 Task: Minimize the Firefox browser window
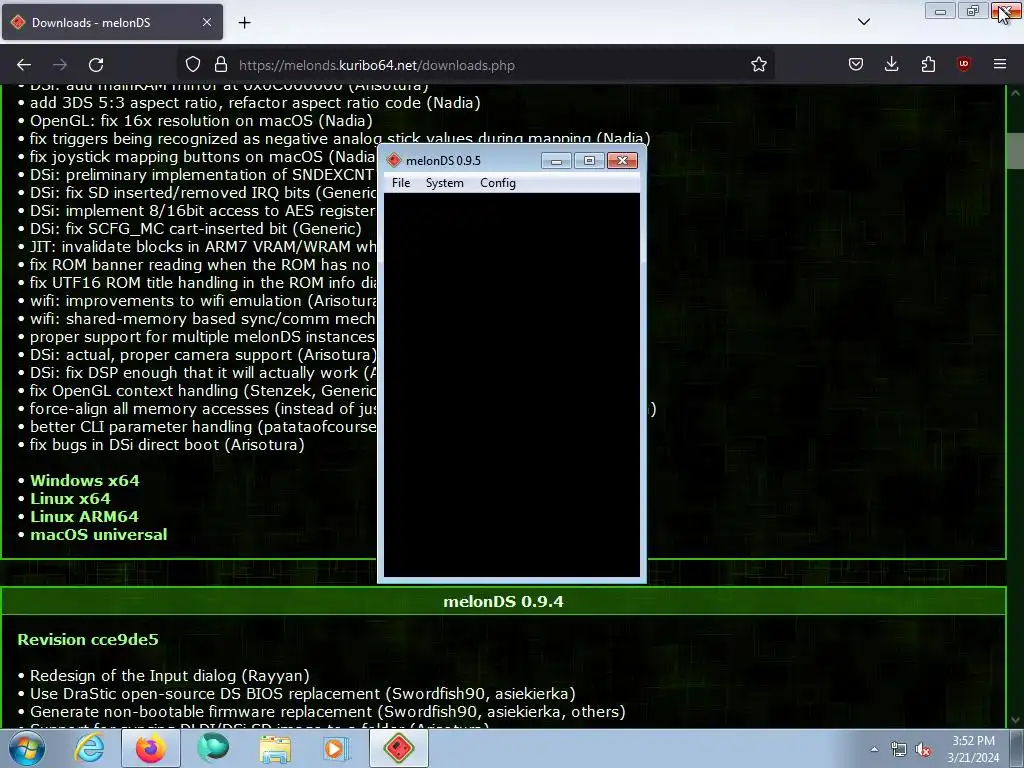click(x=940, y=11)
